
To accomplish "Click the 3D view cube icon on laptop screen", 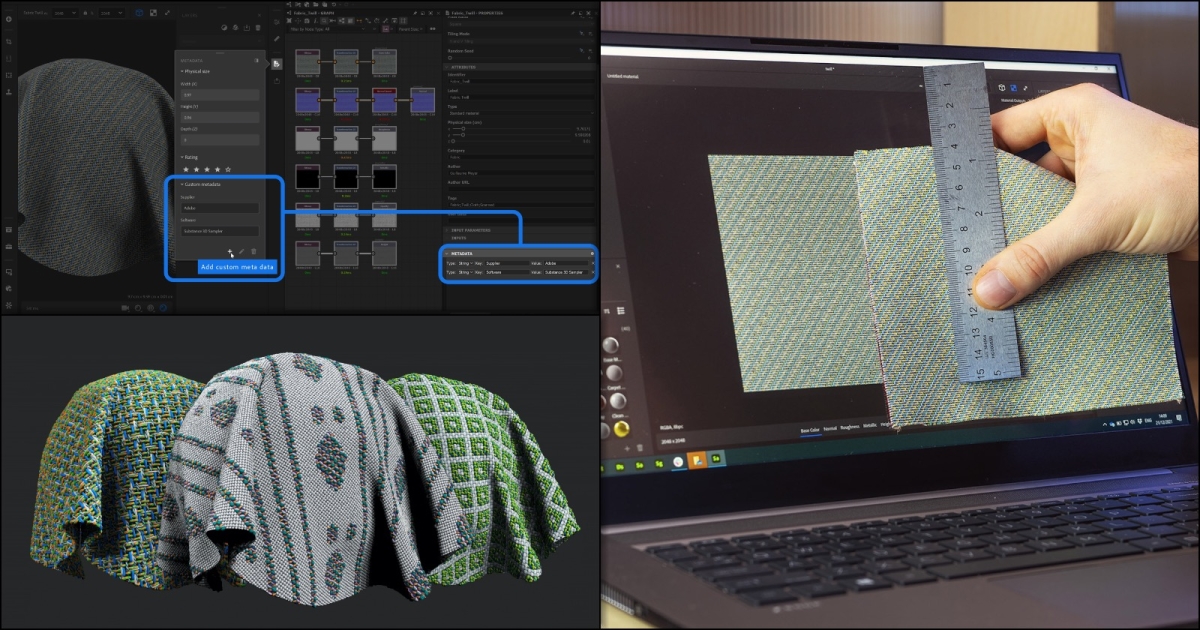I will click(x=1003, y=88).
